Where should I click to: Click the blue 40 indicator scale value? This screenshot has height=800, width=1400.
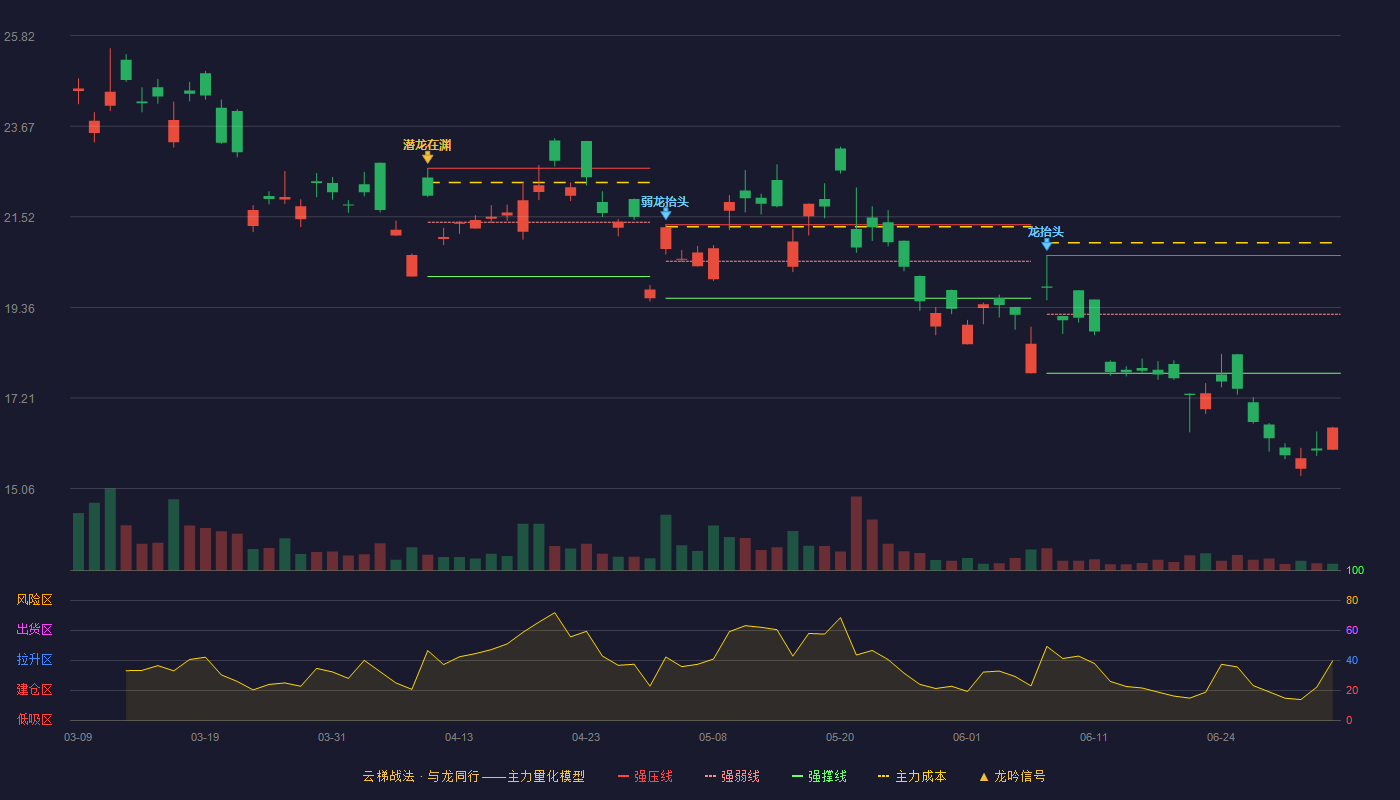tap(1352, 660)
